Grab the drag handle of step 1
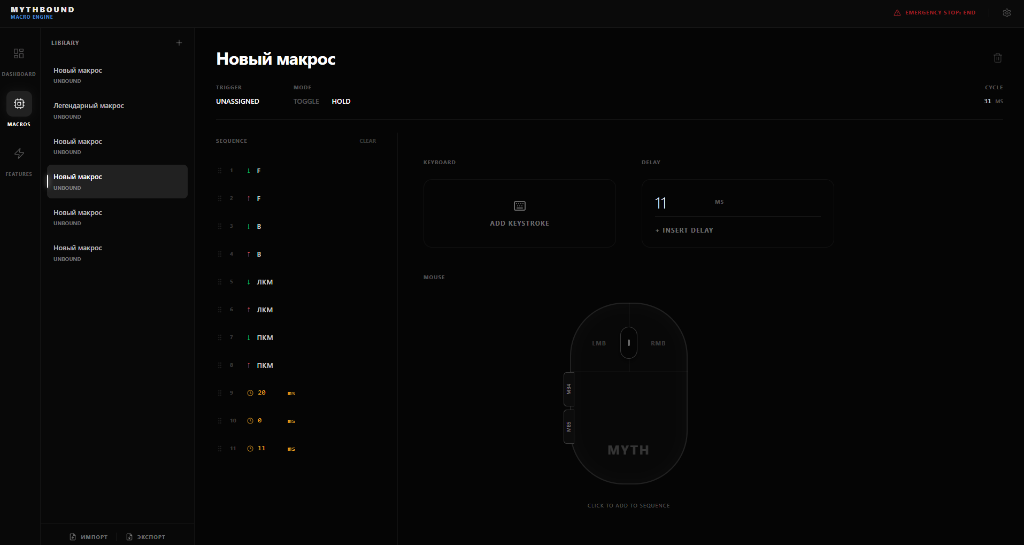The height and width of the screenshot is (545, 1024). tap(219, 170)
